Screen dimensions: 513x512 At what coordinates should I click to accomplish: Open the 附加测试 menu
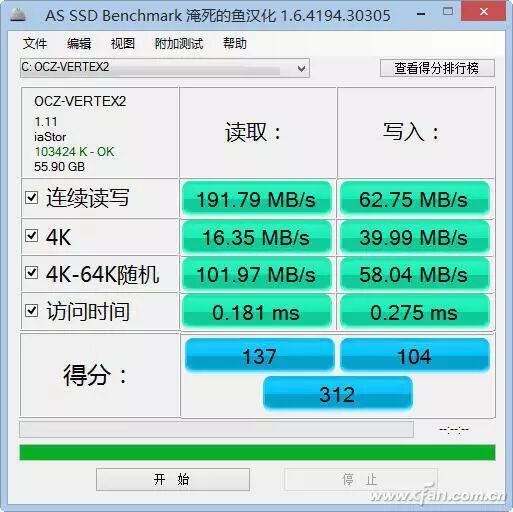179,43
